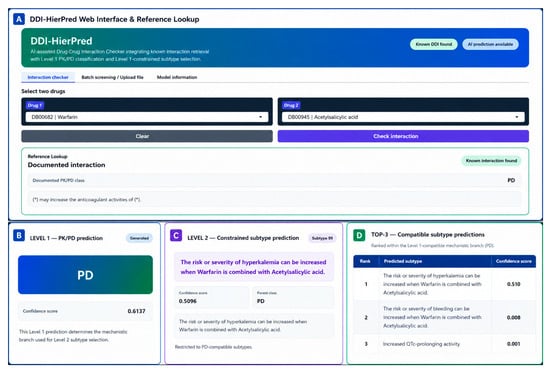The image size is (550, 371).
Task: Open the Model information tab
Action: [177, 77]
